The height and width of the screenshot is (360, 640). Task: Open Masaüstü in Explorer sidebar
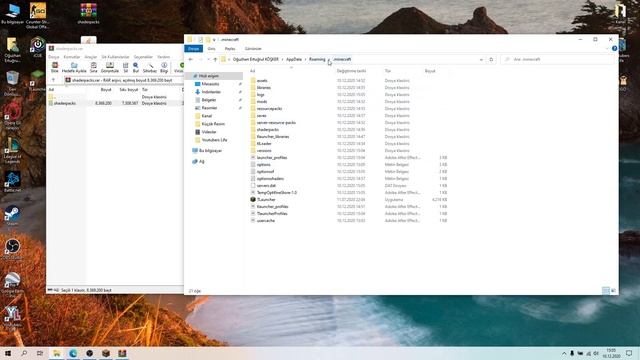point(211,84)
